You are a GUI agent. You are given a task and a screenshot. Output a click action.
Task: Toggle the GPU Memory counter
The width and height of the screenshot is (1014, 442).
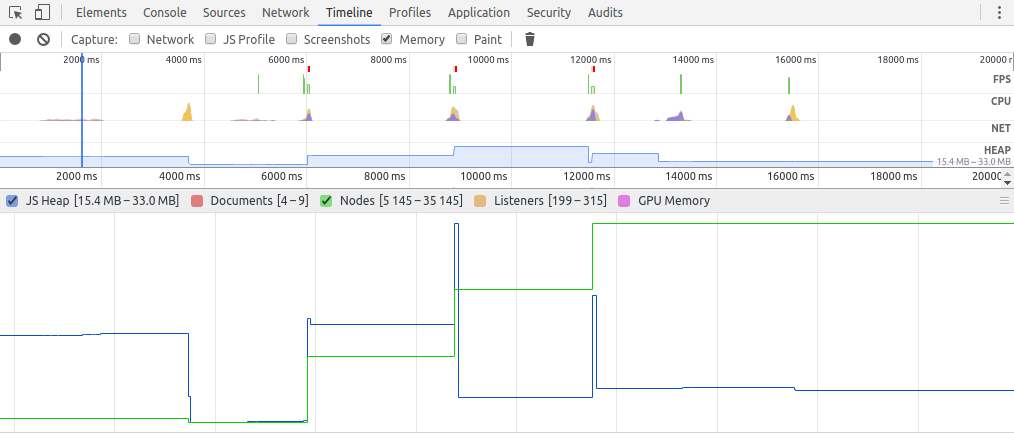tap(624, 201)
